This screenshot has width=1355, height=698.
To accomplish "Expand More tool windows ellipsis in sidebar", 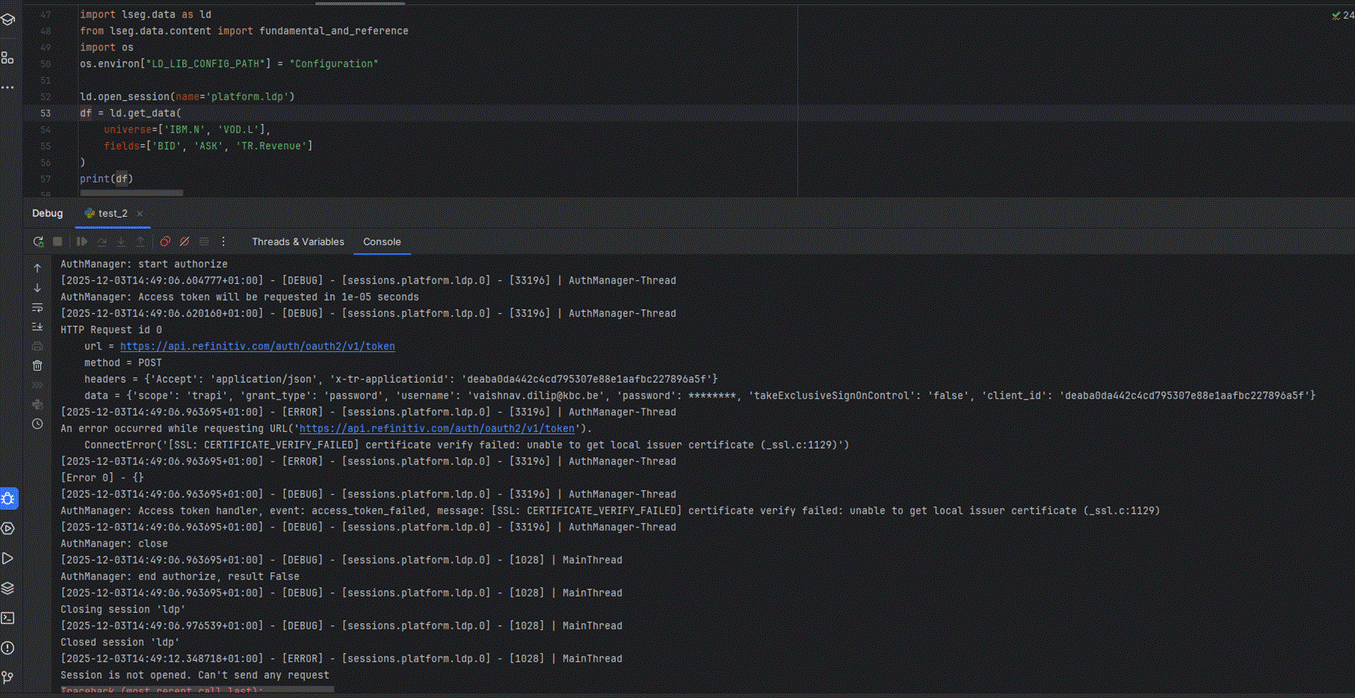I will (x=8, y=87).
